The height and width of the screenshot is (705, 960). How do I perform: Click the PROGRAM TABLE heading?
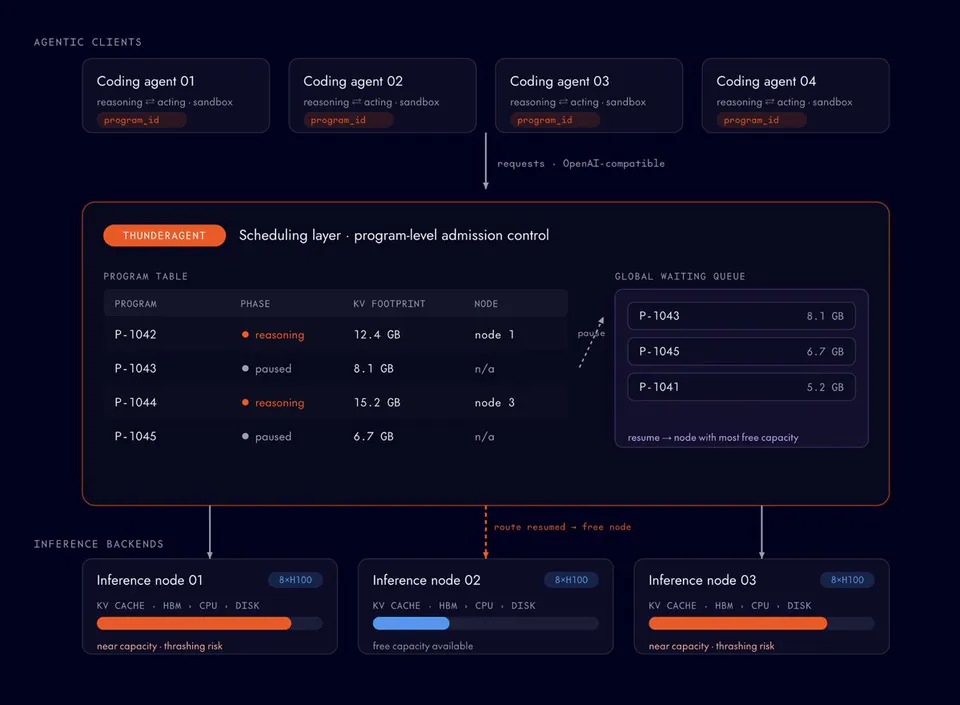(x=145, y=277)
